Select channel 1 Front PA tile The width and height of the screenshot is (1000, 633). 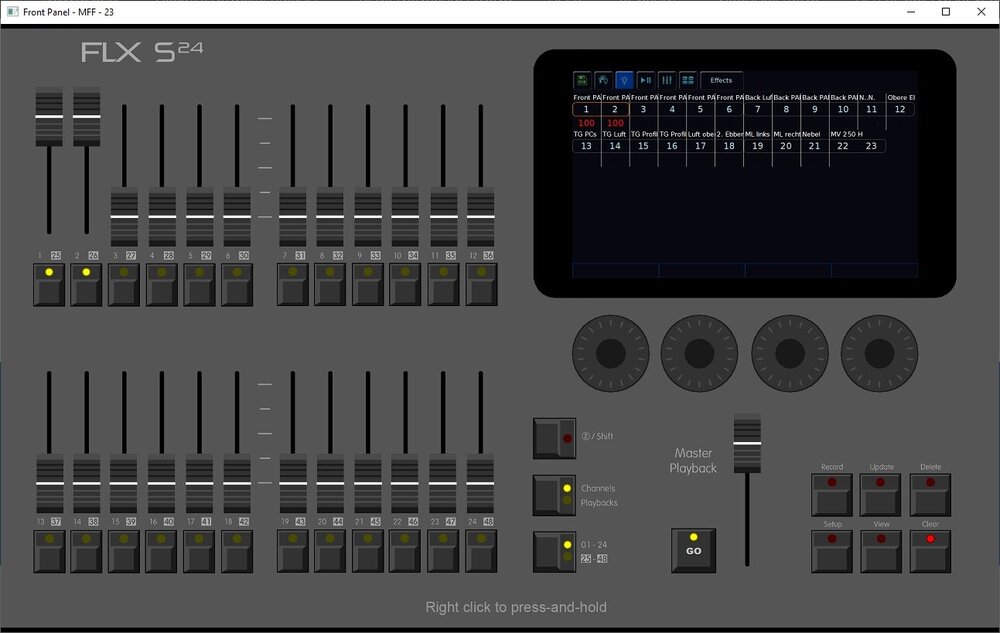[x=586, y=109]
